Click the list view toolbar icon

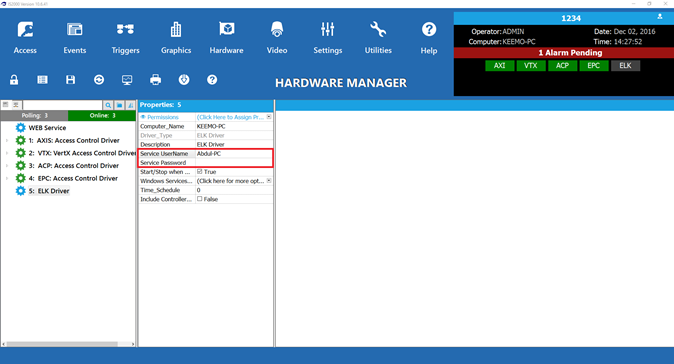click(x=42, y=80)
